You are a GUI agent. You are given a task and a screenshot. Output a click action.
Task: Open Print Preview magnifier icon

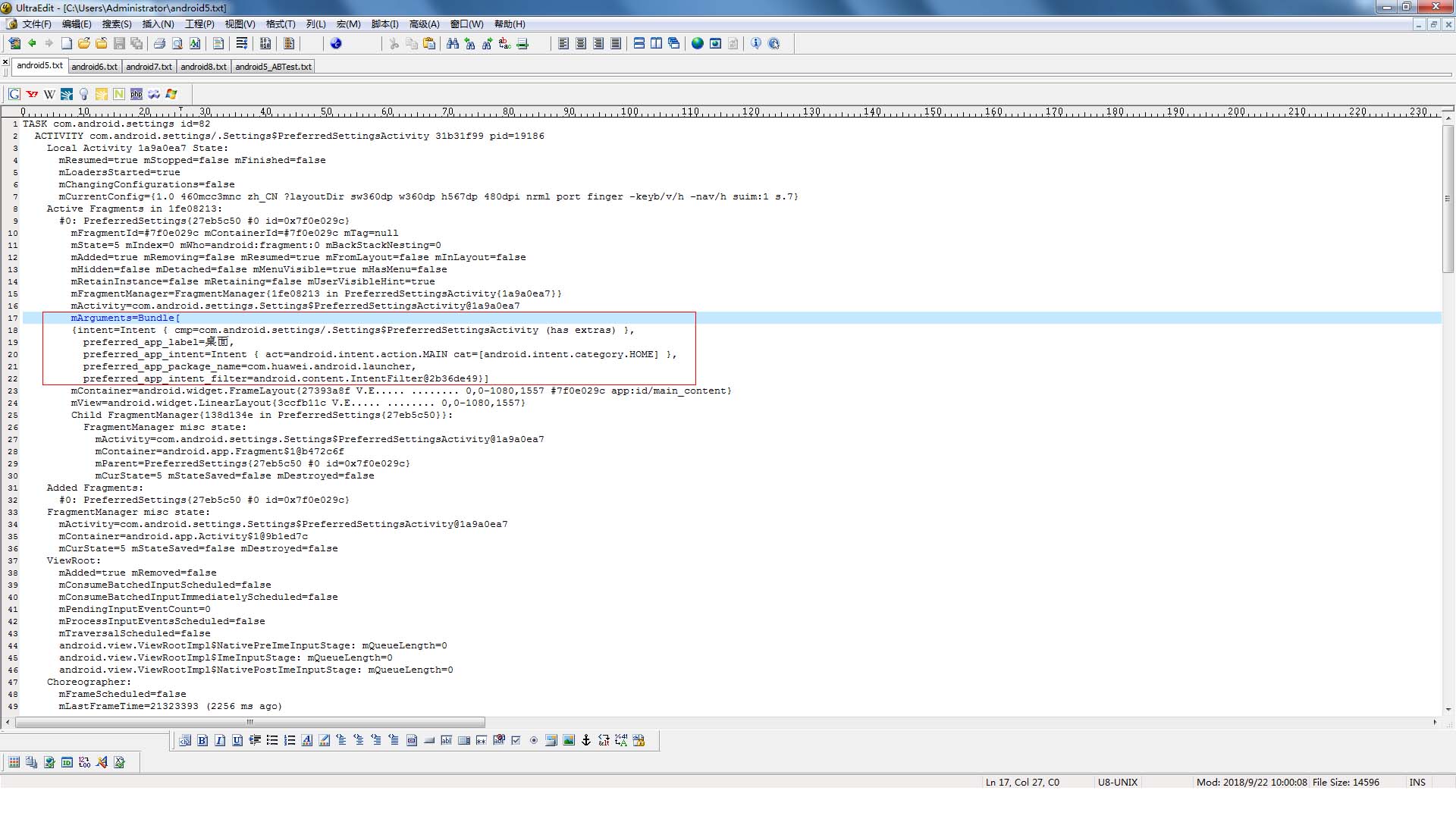pyautogui.click(x=177, y=43)
